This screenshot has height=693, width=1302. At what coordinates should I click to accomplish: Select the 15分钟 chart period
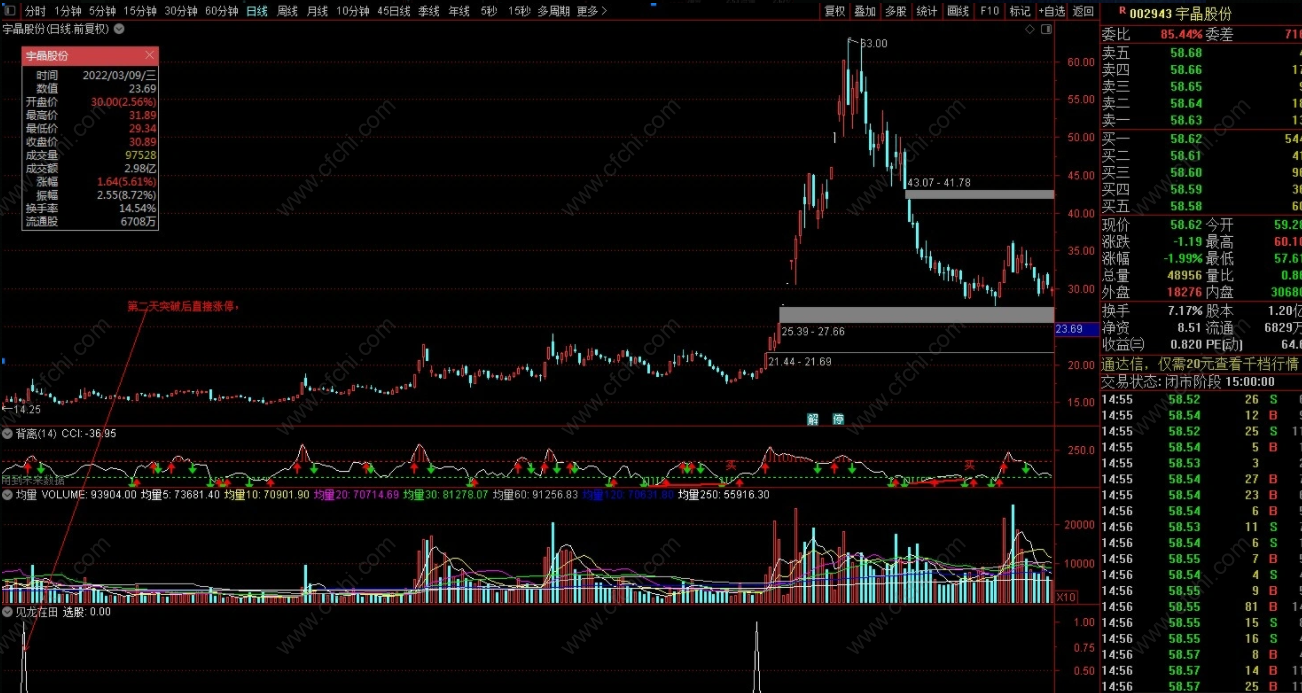tap(140, 11)
